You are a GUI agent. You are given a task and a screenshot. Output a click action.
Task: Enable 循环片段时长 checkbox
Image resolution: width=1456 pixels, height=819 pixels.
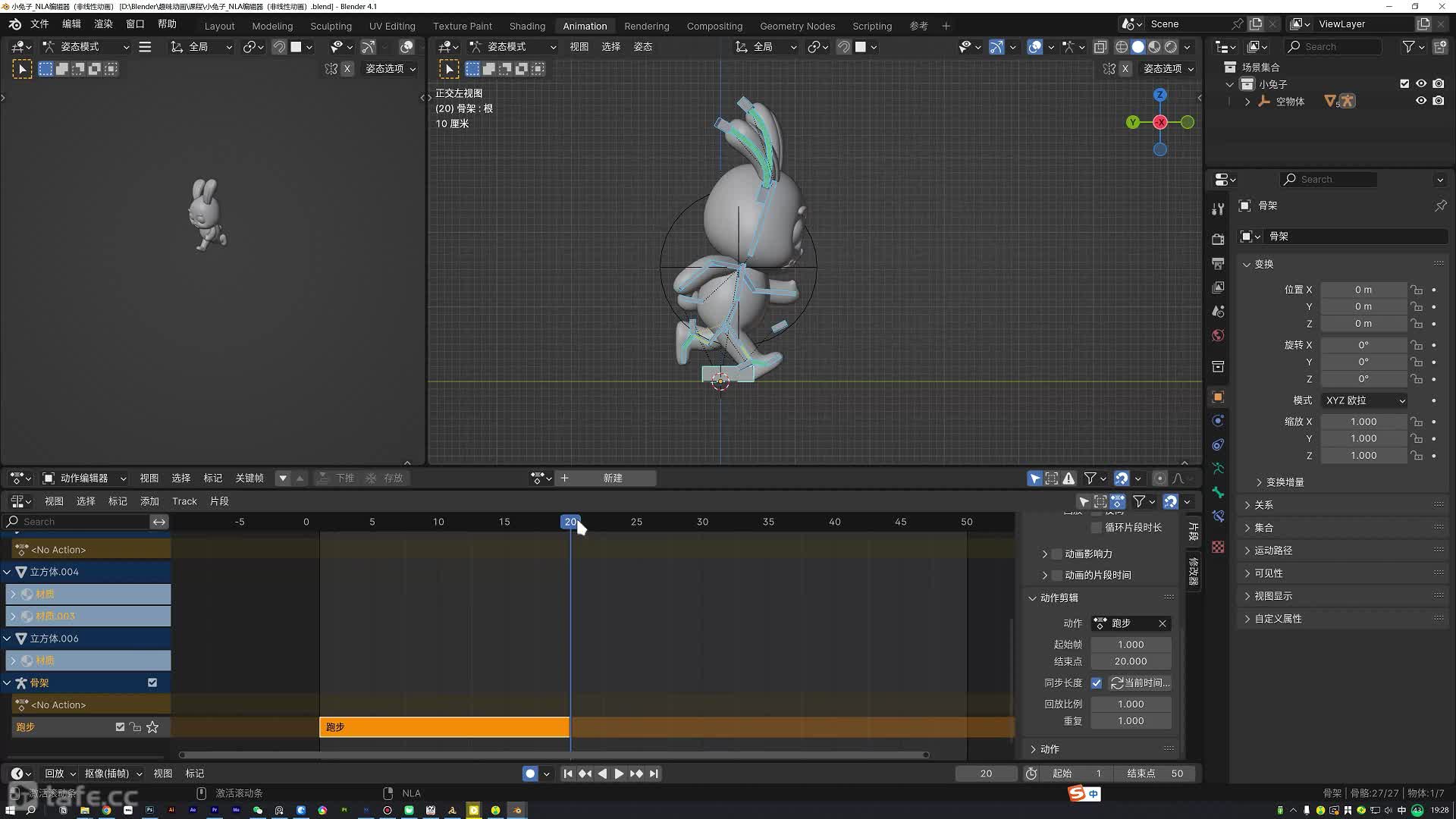[x=1097, y=527]
